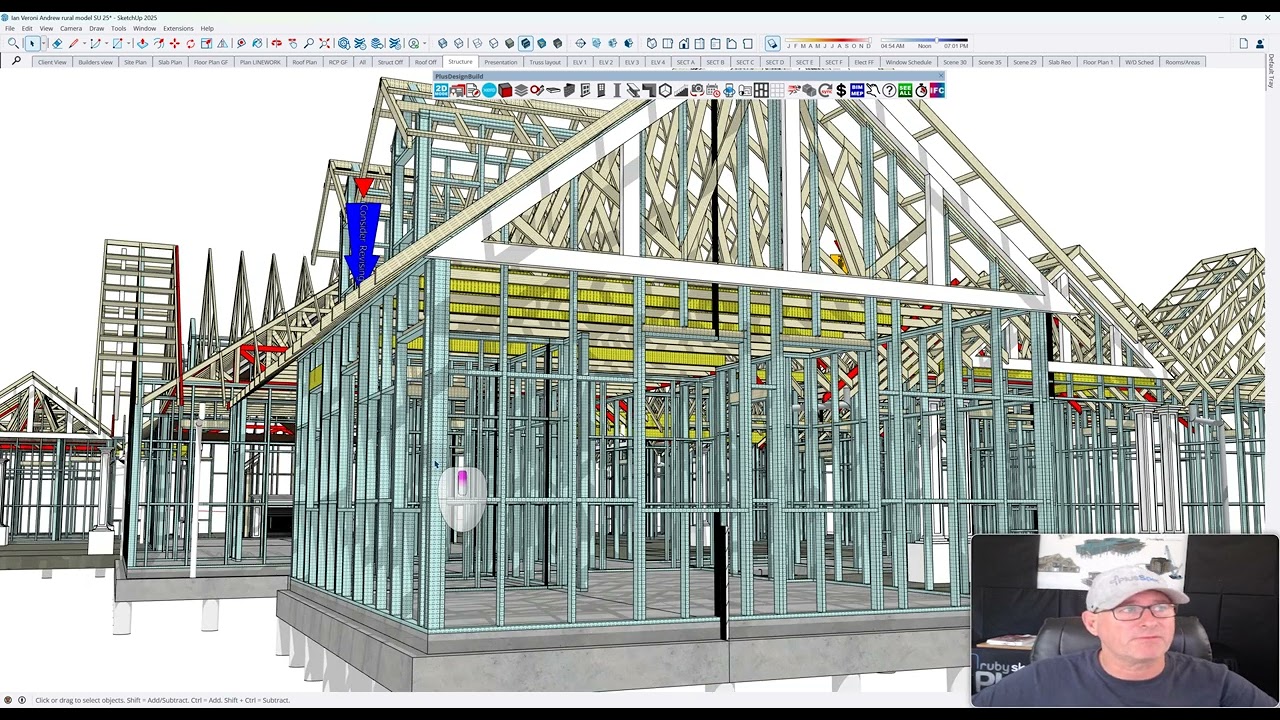Click the stopwatch timer icon
Viewport: 1280px width, 720px height.
(x=921, y=90)
